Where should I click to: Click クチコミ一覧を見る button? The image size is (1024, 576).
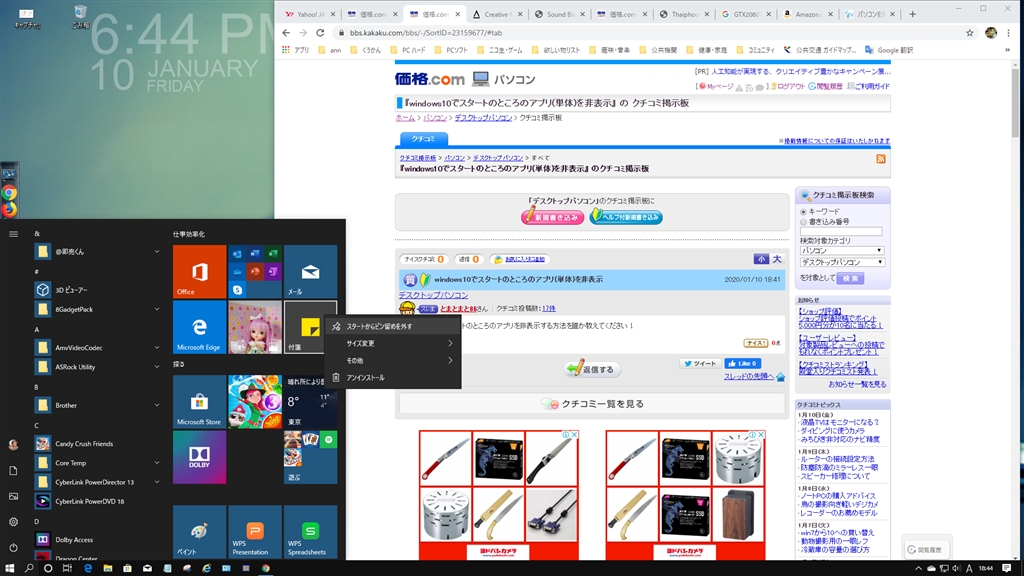click(592, 404)
